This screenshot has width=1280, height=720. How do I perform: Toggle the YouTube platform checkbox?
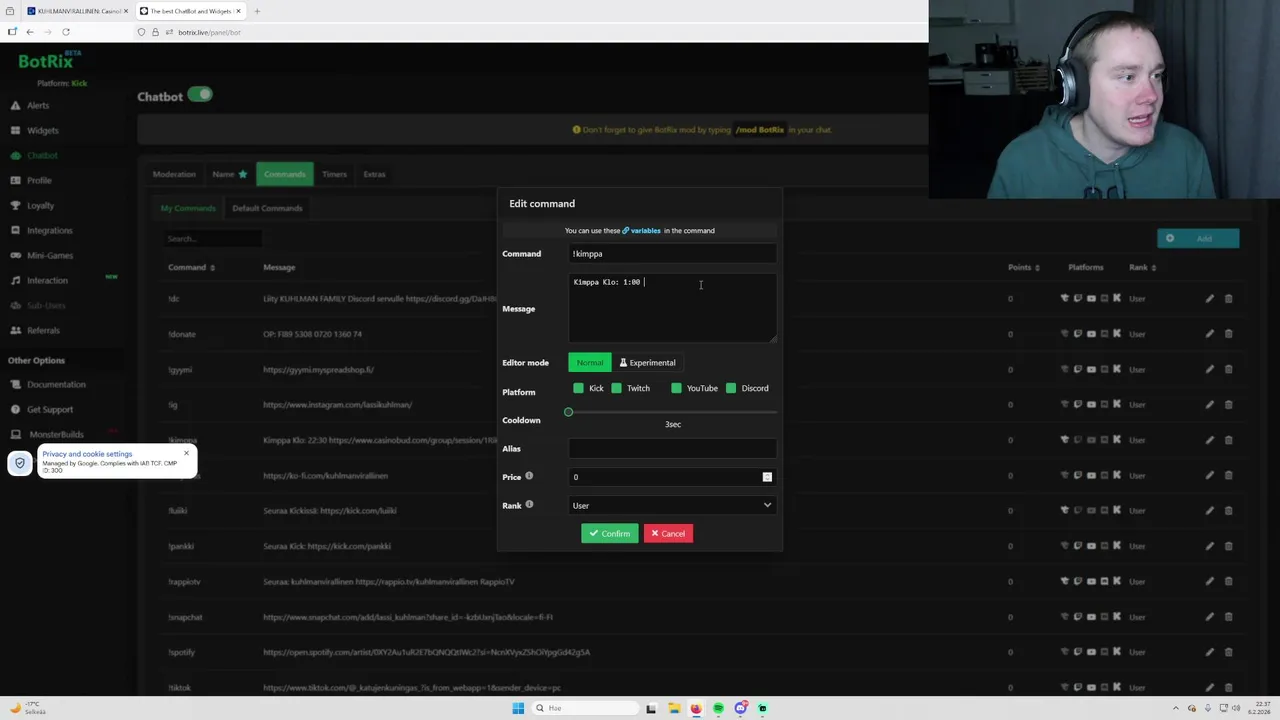(676, 388)
